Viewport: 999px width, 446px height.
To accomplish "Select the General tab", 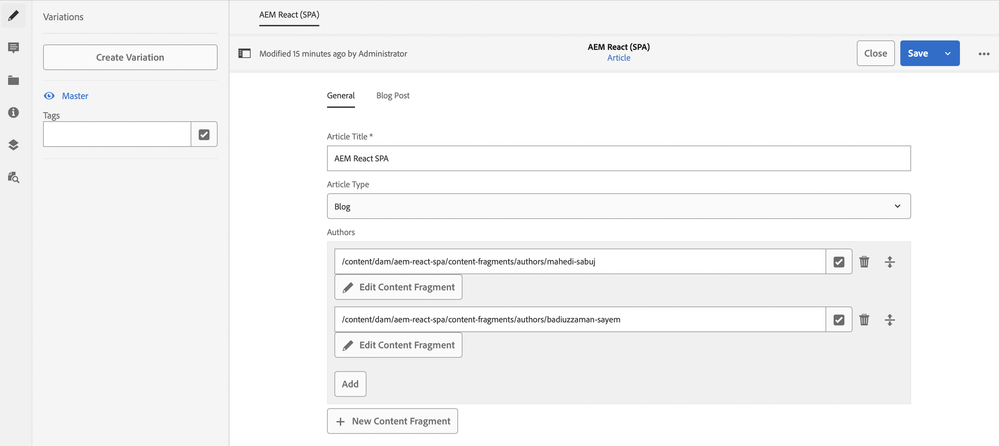I will point(340,96).
